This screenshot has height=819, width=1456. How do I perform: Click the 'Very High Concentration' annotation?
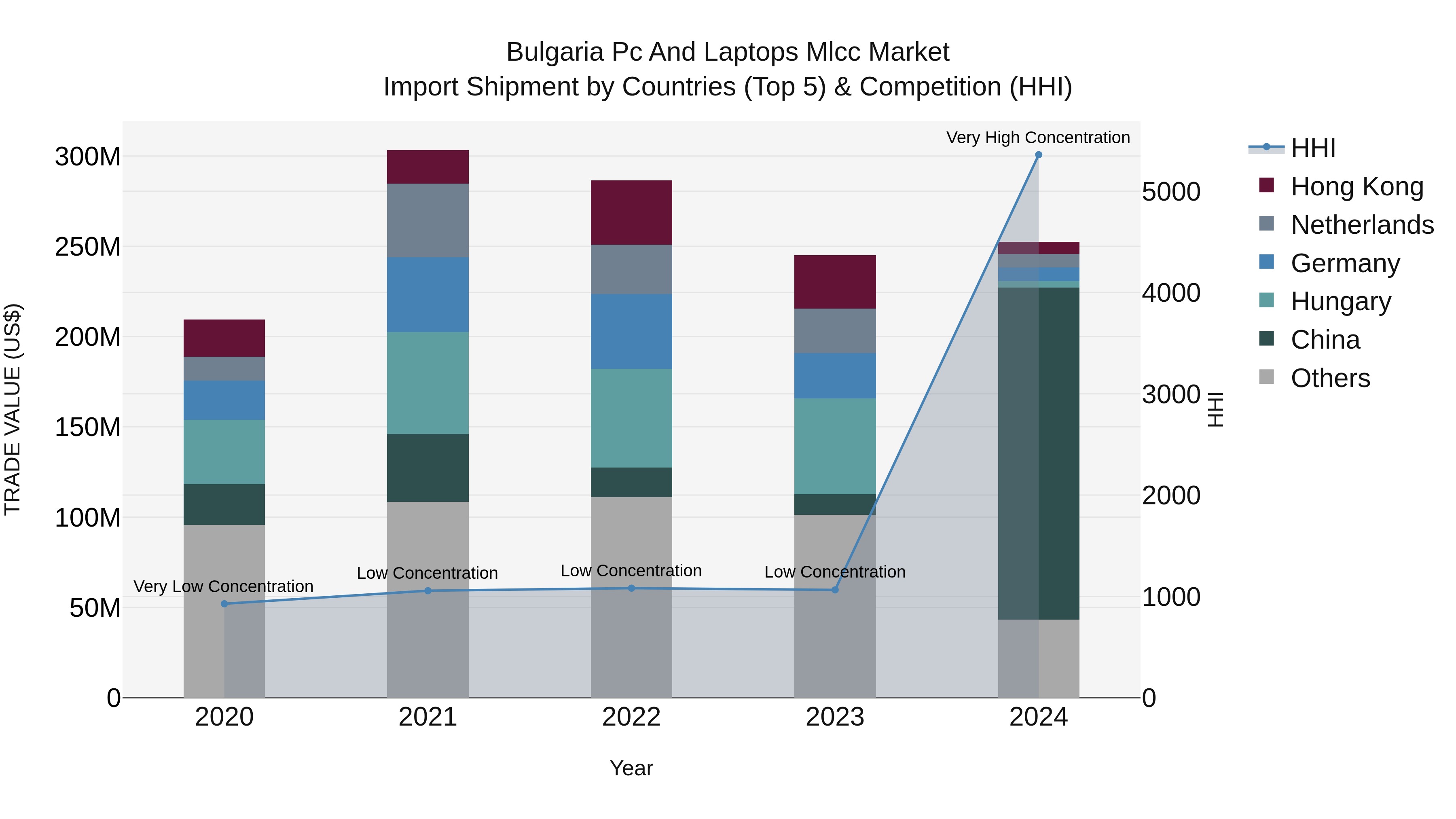tap(1038, 138)
